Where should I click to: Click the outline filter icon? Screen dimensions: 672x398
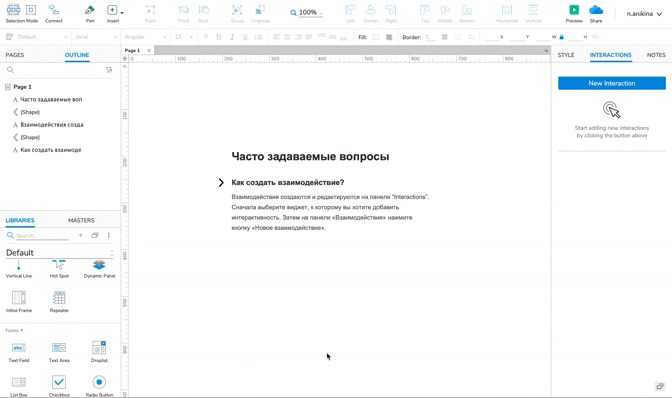tap(109, 70)
